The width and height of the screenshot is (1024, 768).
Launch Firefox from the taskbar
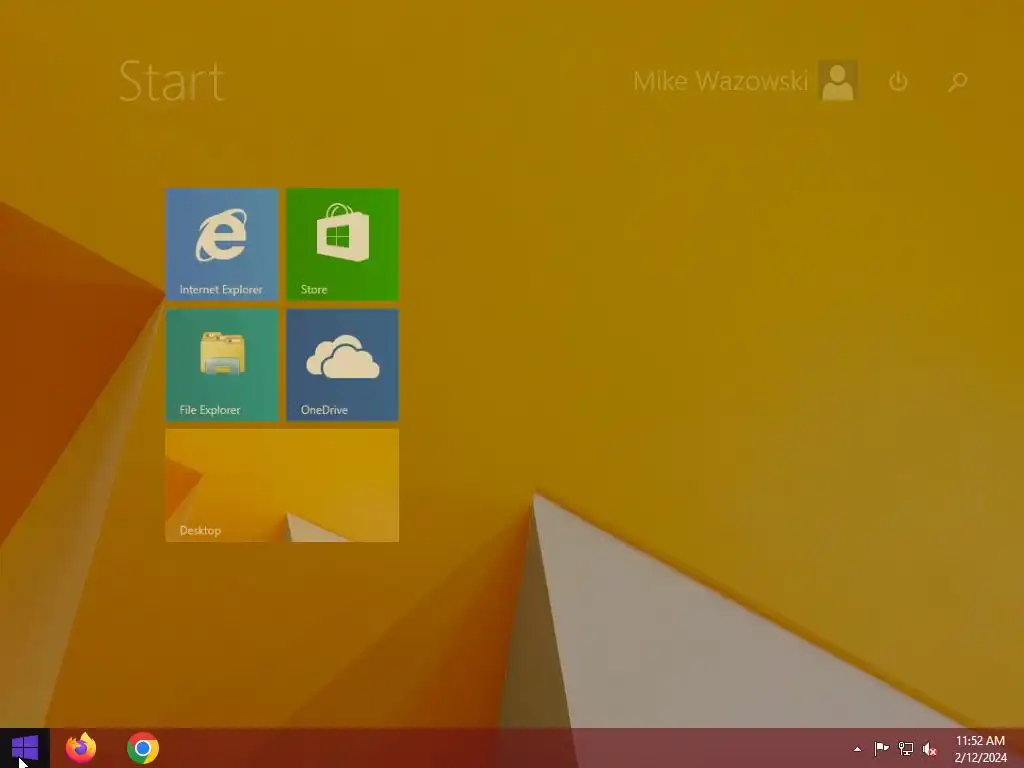coord(81,748)
